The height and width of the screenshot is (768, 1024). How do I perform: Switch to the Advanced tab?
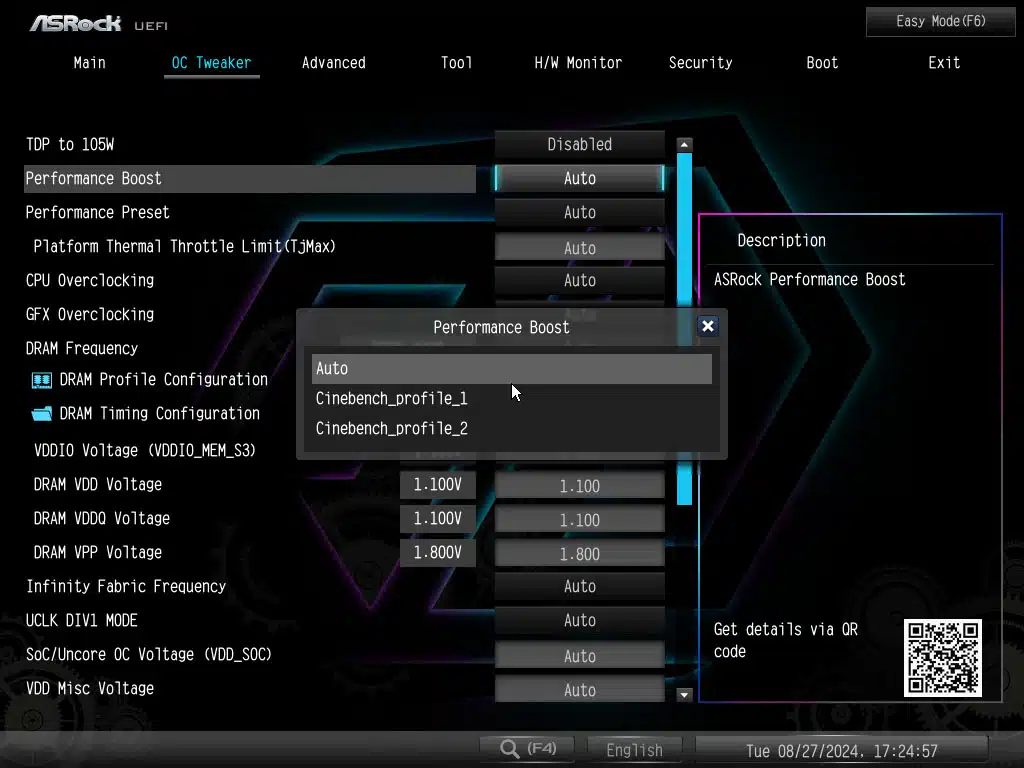coord(333,62)
